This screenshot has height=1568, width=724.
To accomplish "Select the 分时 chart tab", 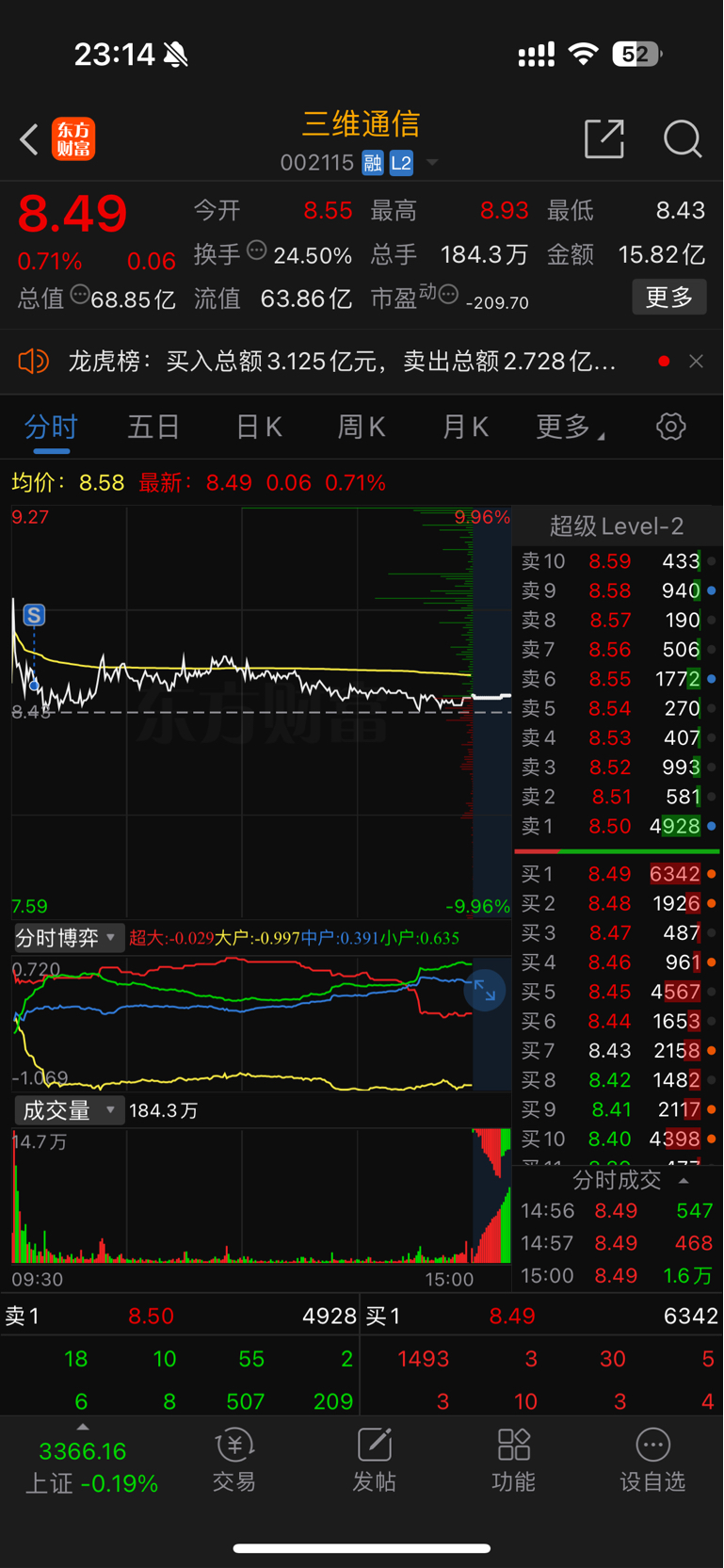I will (x=51, y=427).
